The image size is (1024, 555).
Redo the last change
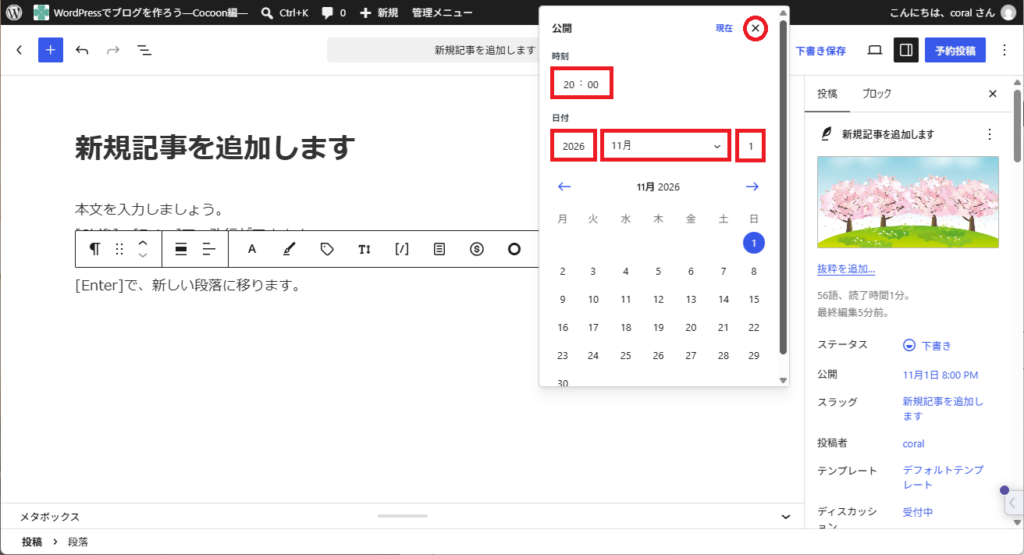113,50
